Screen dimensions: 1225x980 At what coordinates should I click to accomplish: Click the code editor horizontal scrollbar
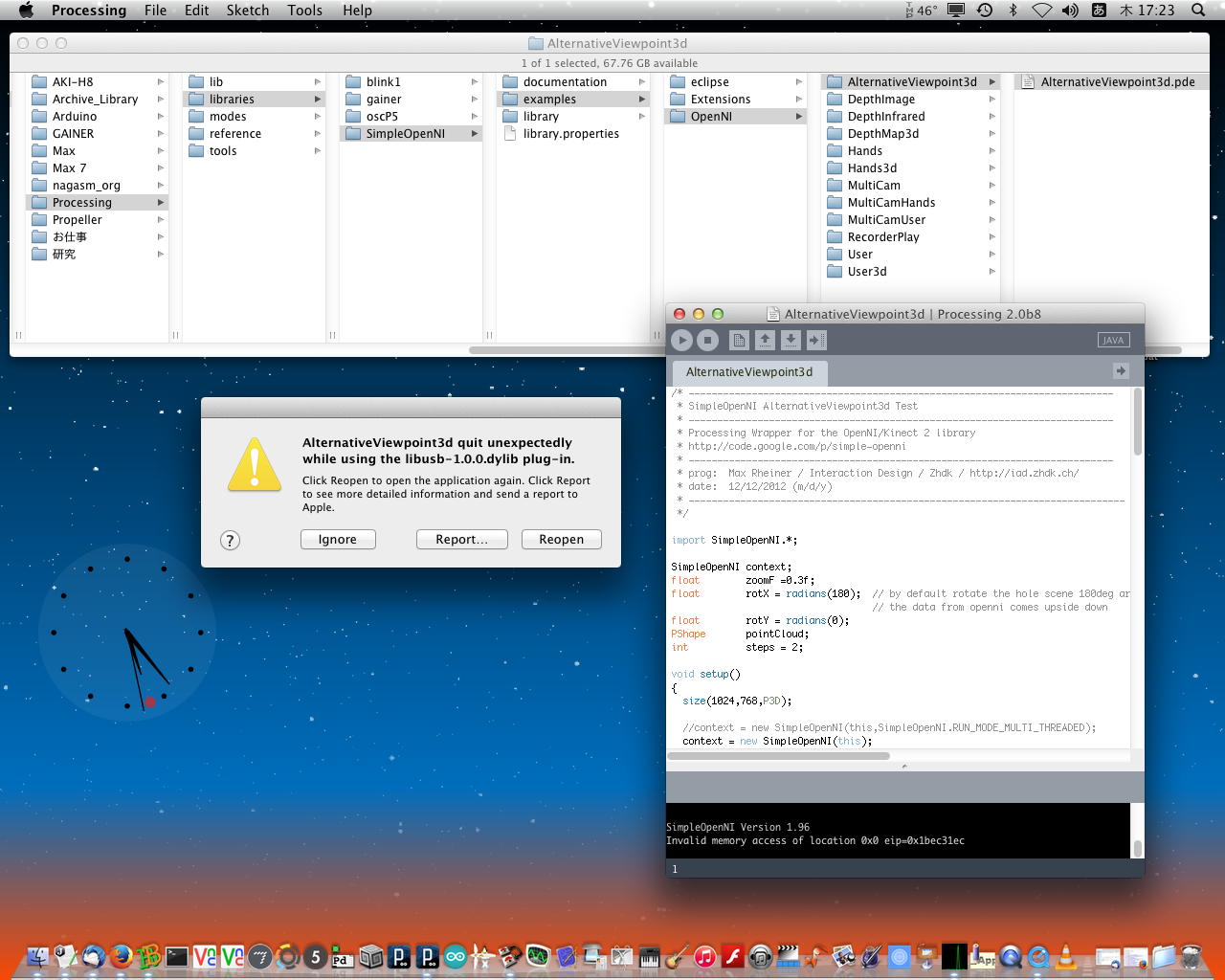click(x=778, y=756)
